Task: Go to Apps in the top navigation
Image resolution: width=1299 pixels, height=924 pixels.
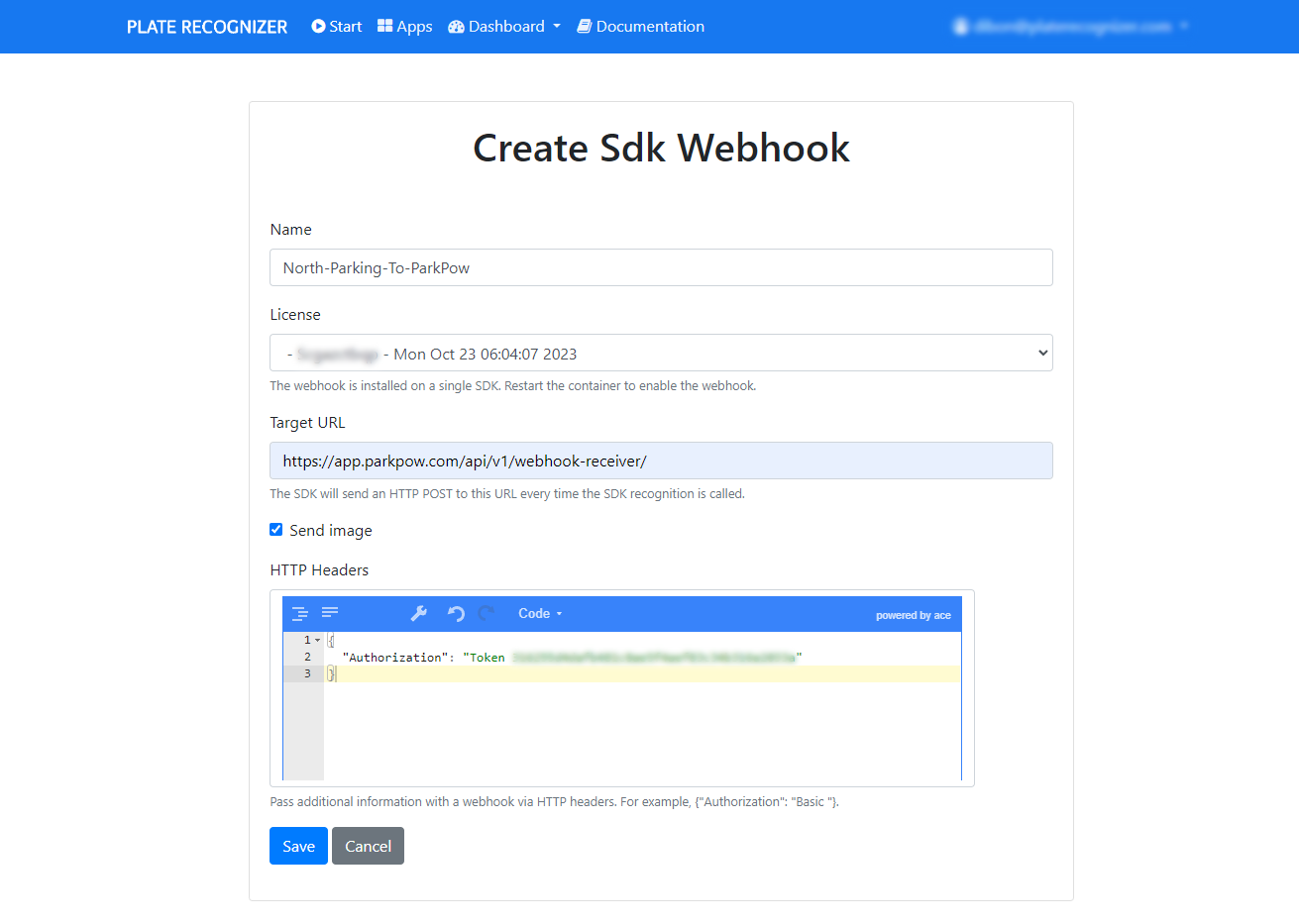Action: coord(405,27)
